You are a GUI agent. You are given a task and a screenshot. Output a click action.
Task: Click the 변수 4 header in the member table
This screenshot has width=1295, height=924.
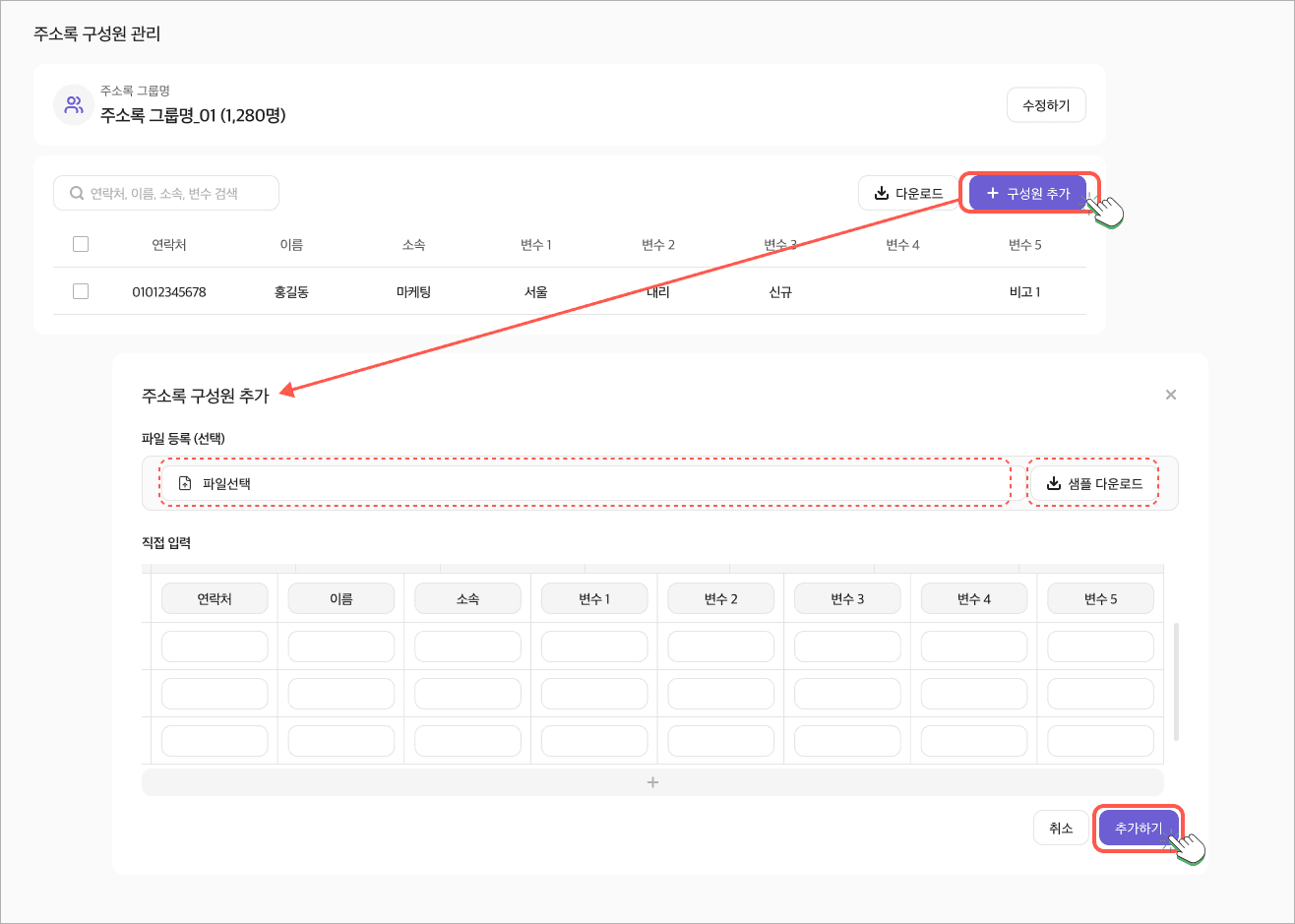pyautogui.click(x=902, y=244)
